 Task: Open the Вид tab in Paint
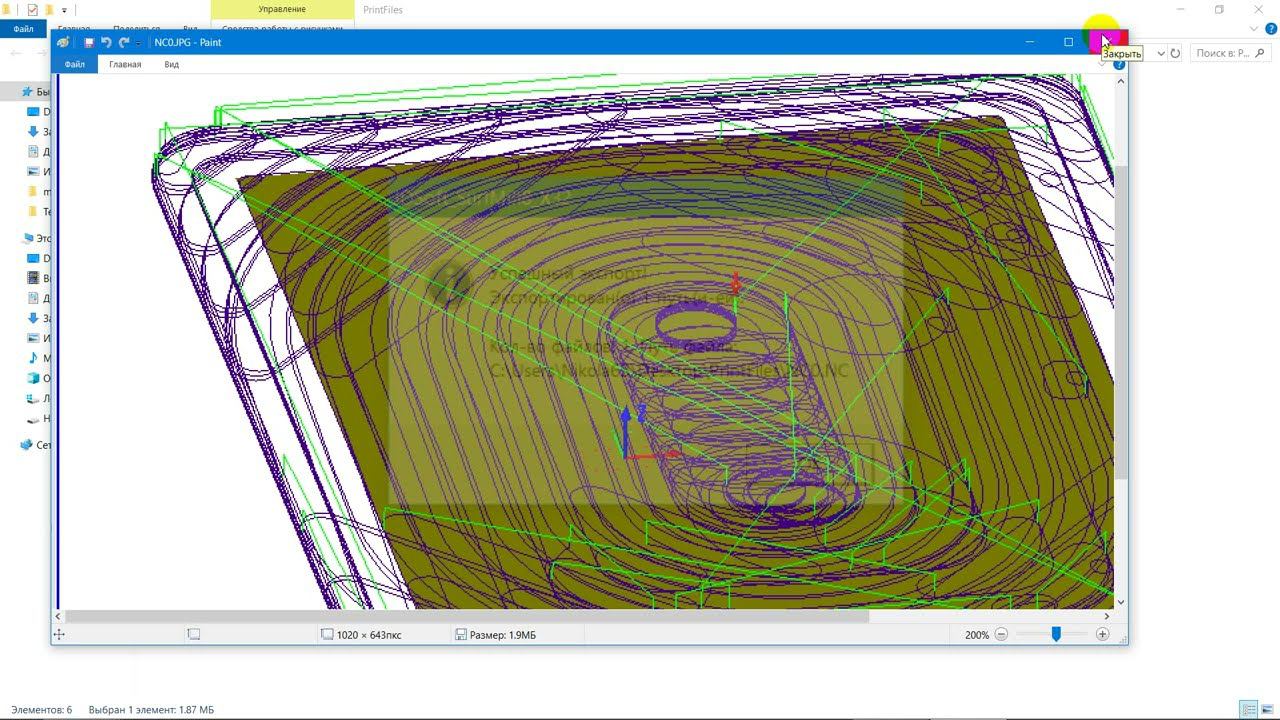tap(172, 64)
